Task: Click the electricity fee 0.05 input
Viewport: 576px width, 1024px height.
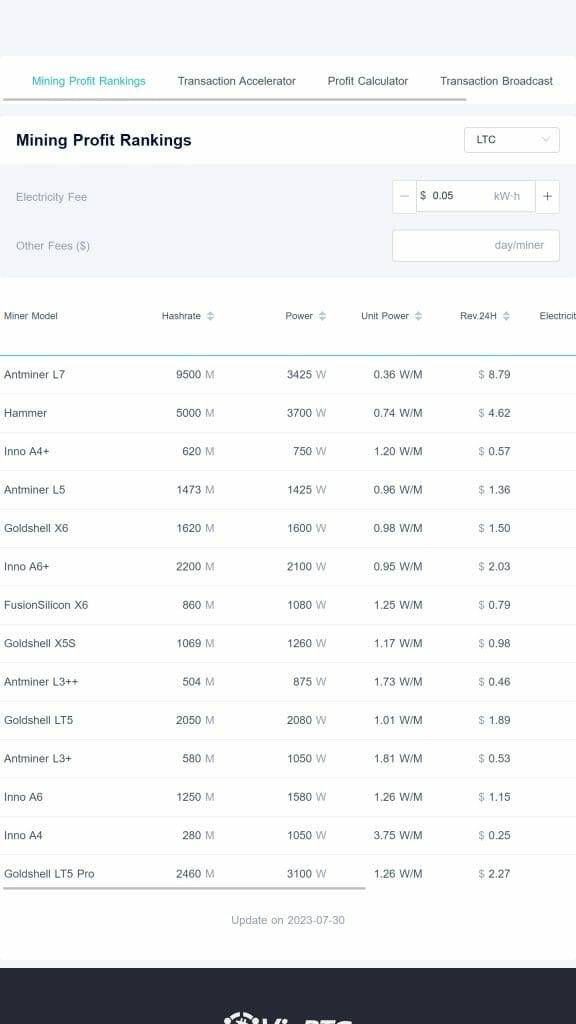Action: 475,196
